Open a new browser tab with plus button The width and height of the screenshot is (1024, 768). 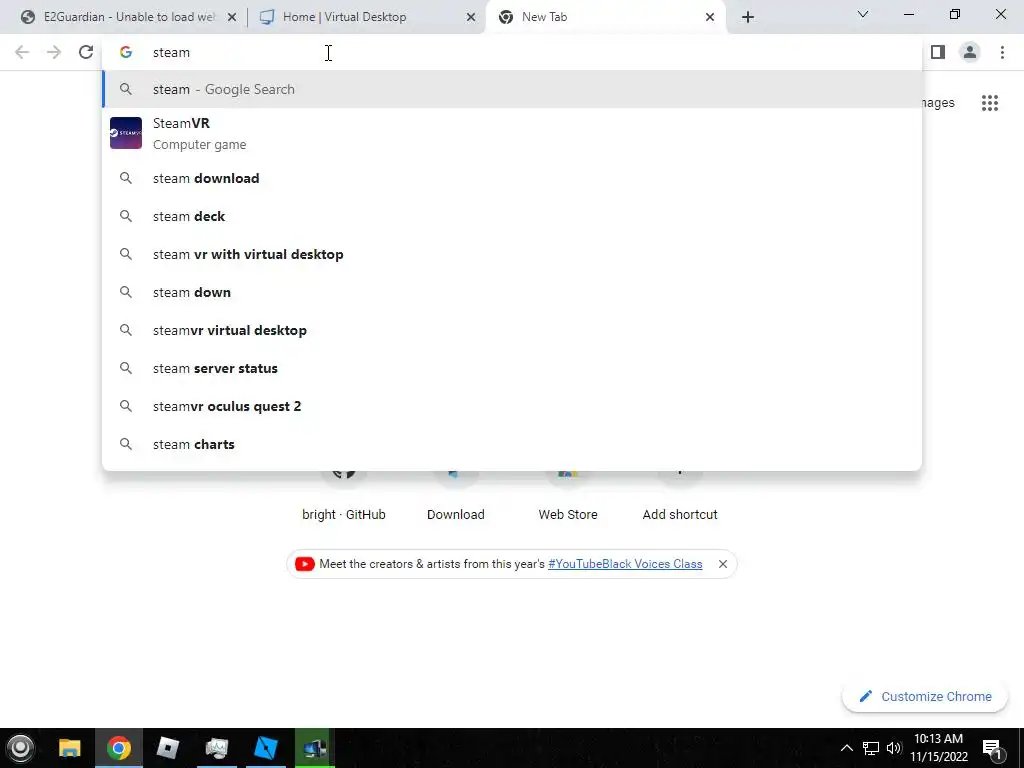748,18
